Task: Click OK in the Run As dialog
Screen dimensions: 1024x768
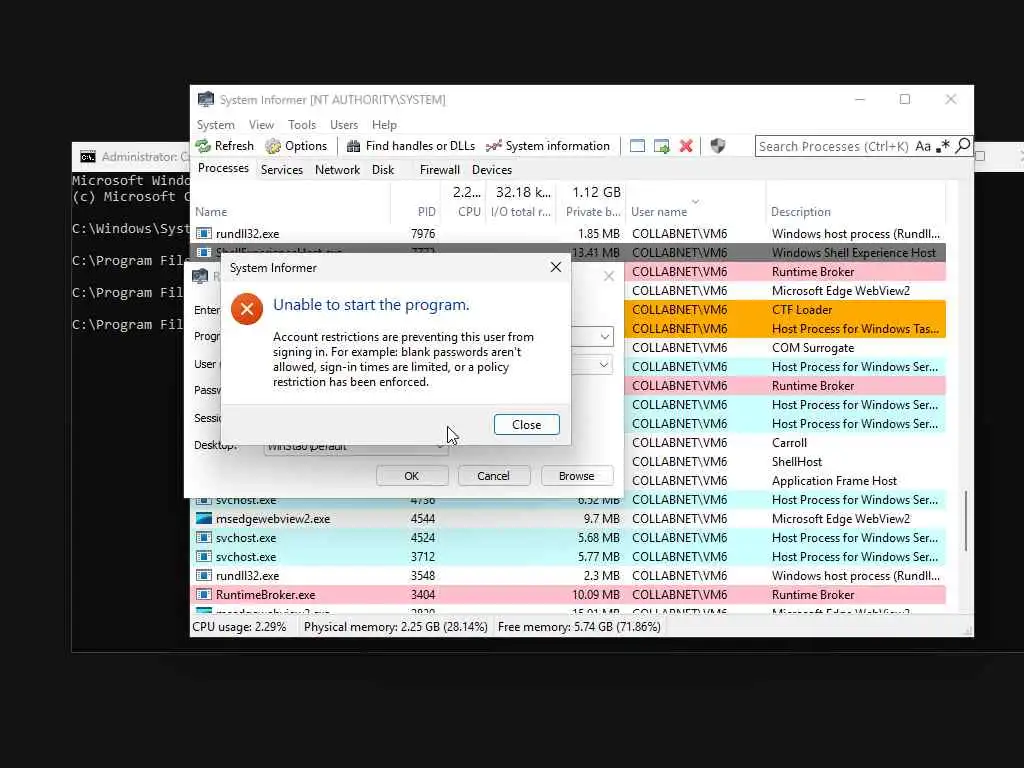Action: pos(411,476)
